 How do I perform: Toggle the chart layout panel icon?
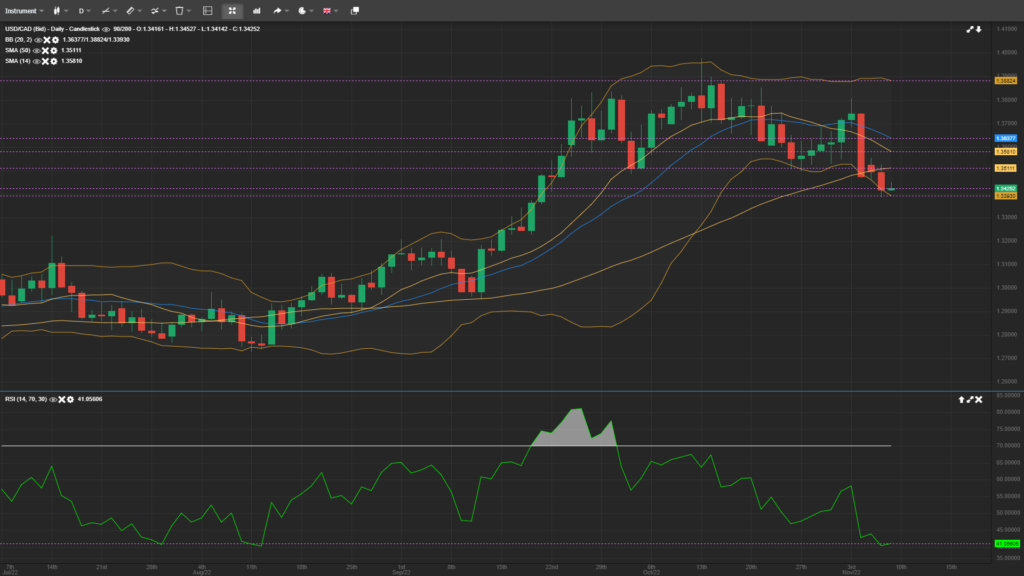tap(207, 10)
